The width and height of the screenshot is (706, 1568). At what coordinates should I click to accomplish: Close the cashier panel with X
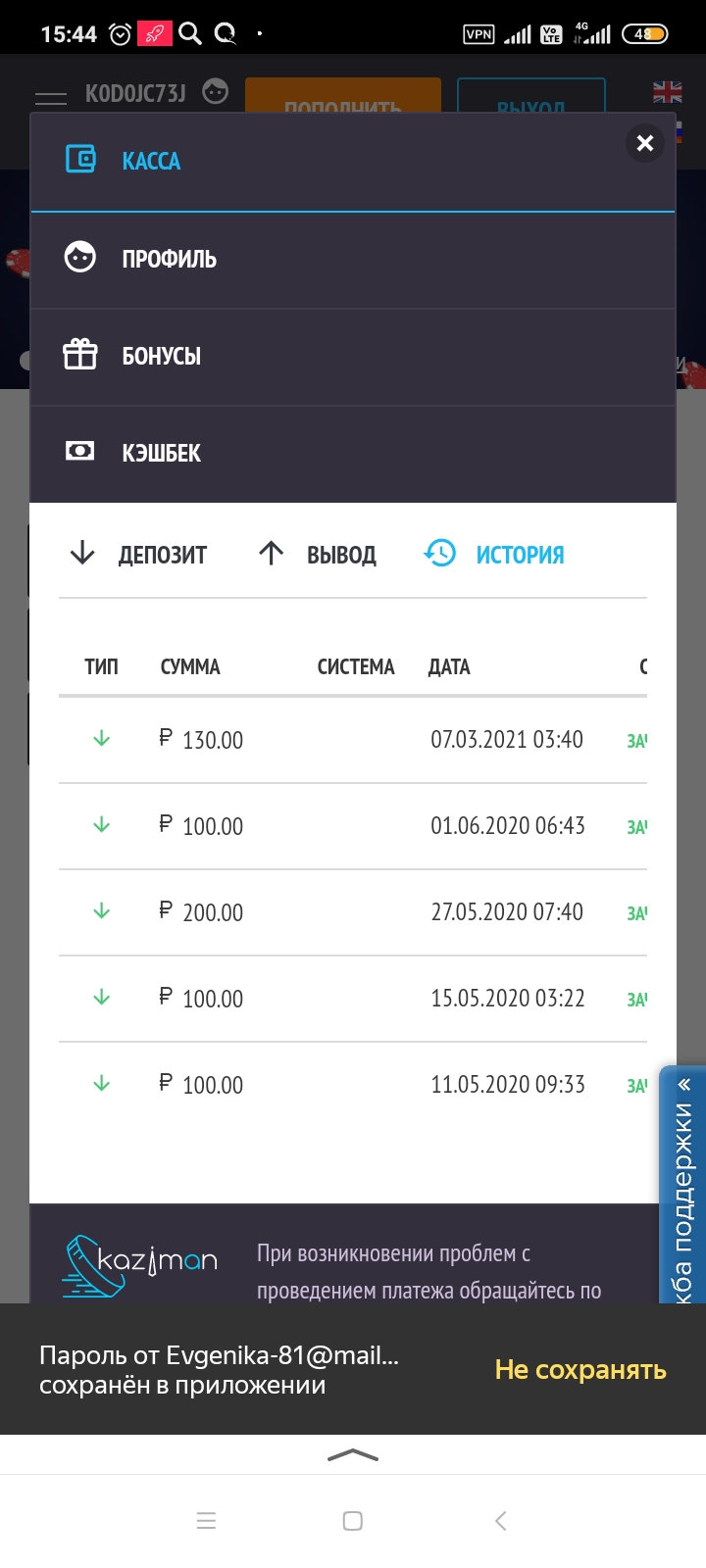coord(644,143)
